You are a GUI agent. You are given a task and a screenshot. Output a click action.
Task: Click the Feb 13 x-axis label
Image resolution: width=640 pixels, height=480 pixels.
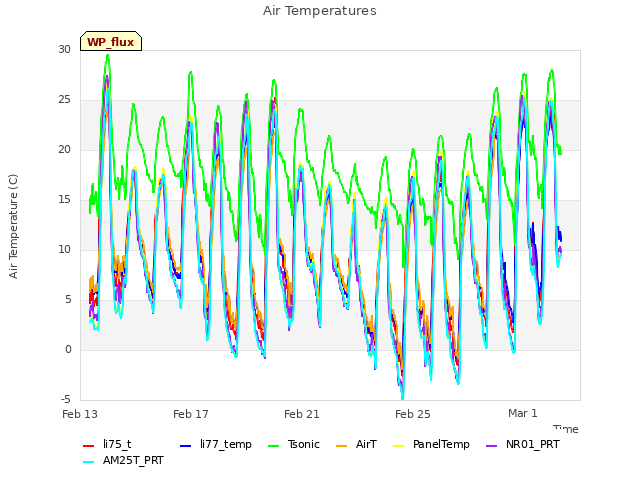pos(80,414)
